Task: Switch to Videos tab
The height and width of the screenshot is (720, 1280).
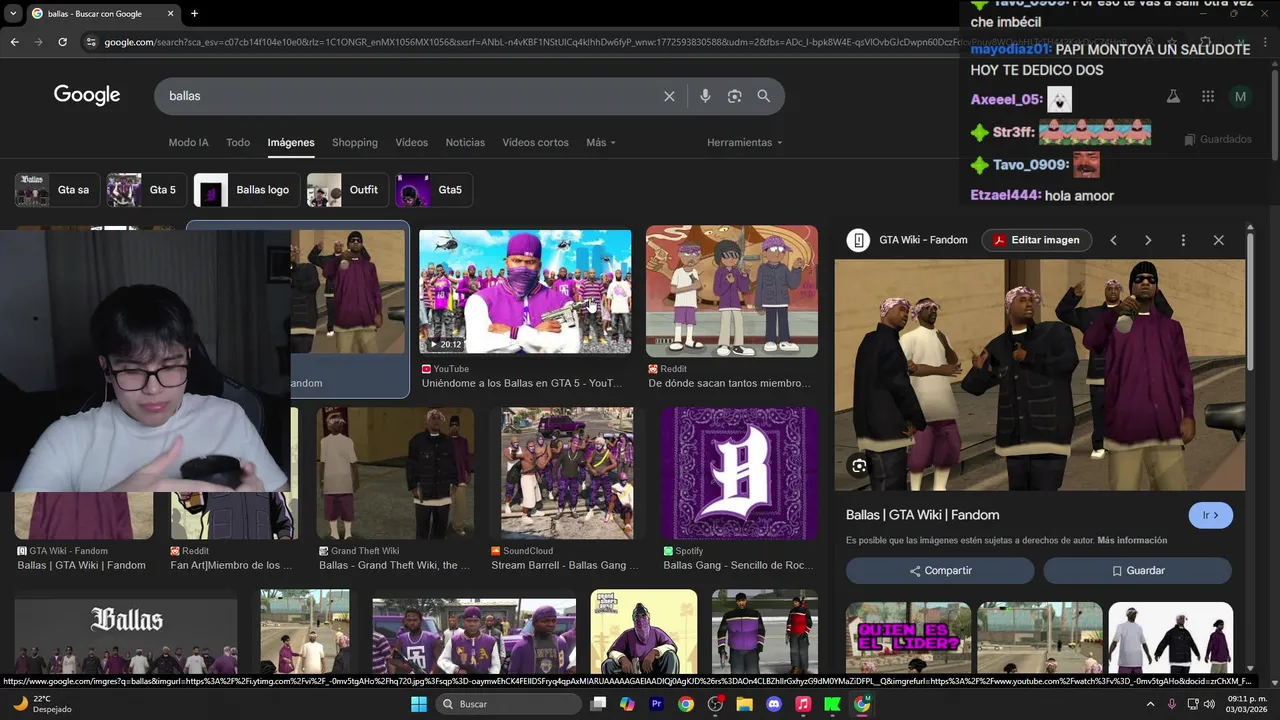Action: [412, 143]
